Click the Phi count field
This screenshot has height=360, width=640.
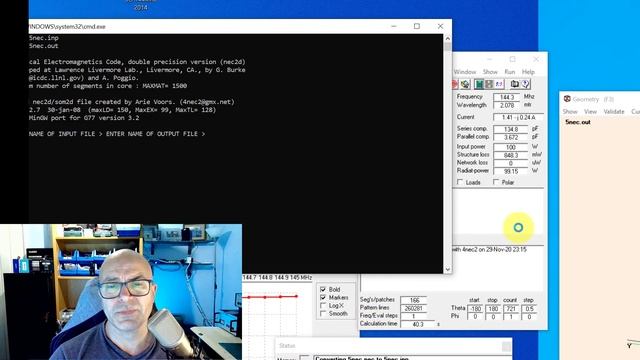(511, 317)
